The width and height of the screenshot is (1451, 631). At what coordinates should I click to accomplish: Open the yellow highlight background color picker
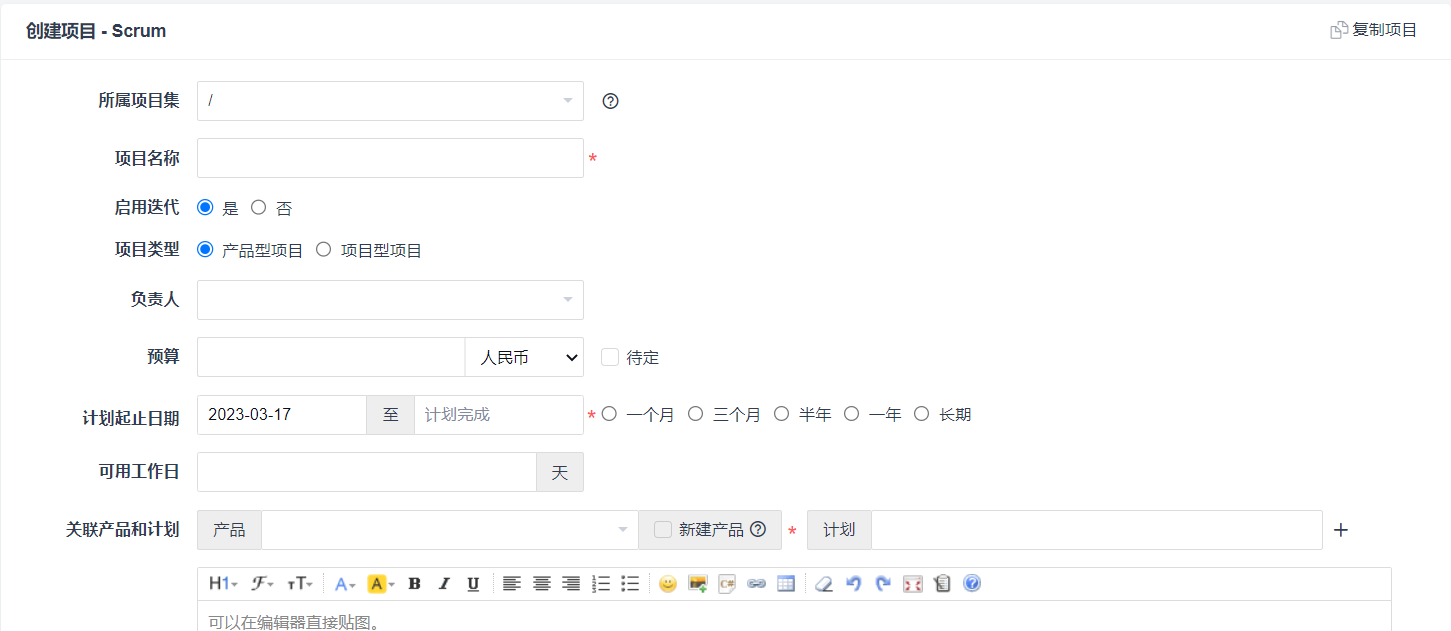381,584
